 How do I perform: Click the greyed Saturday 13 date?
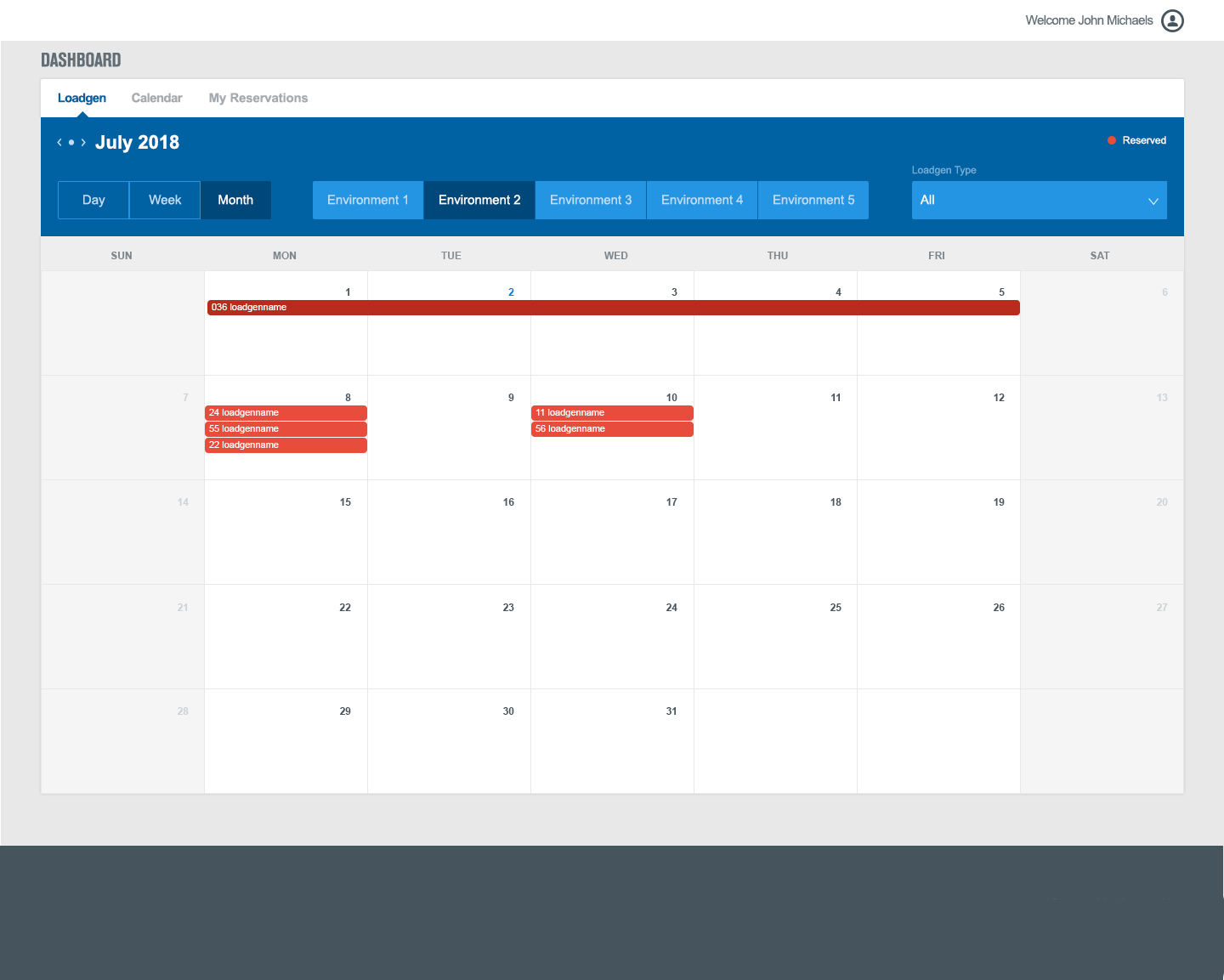tap(1162, 398)
